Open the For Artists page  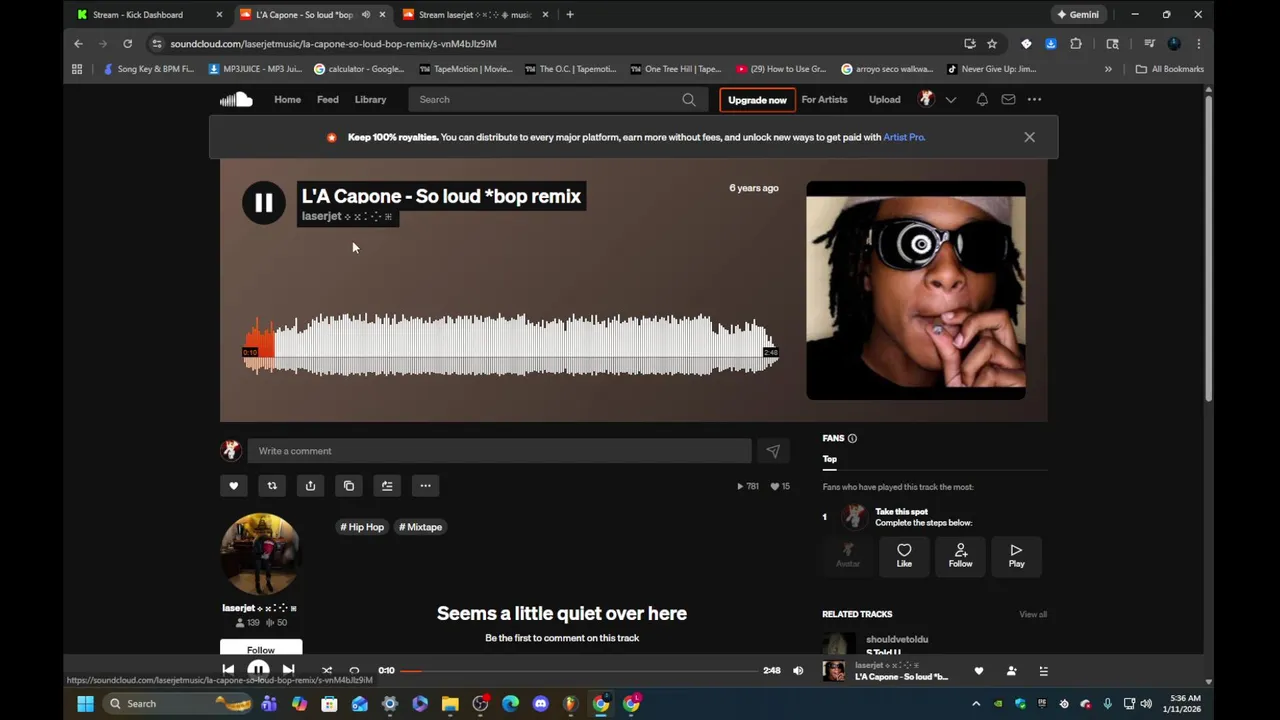coord(824,99)
